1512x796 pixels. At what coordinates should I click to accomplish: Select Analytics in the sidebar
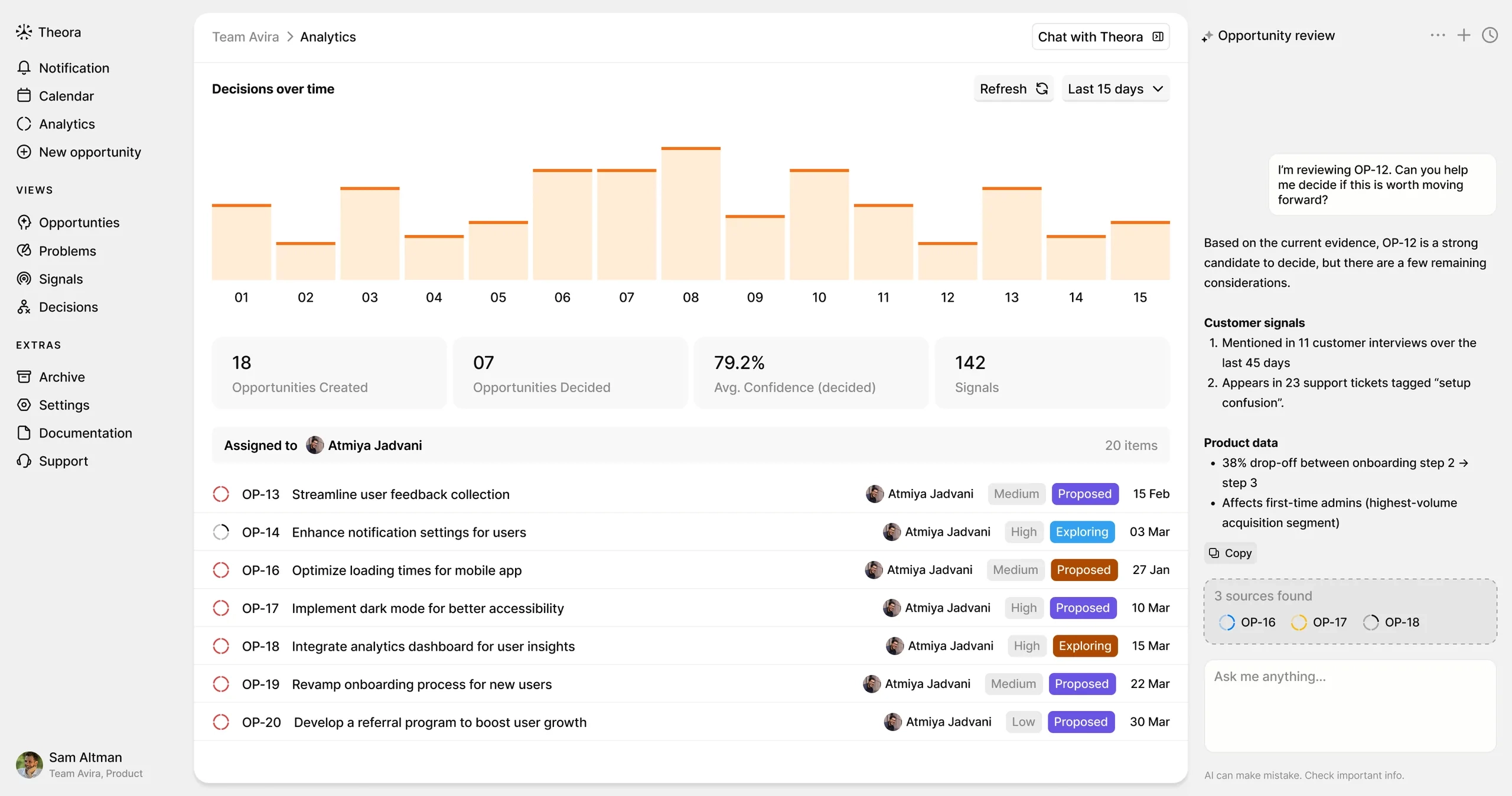tap(67, 124)
